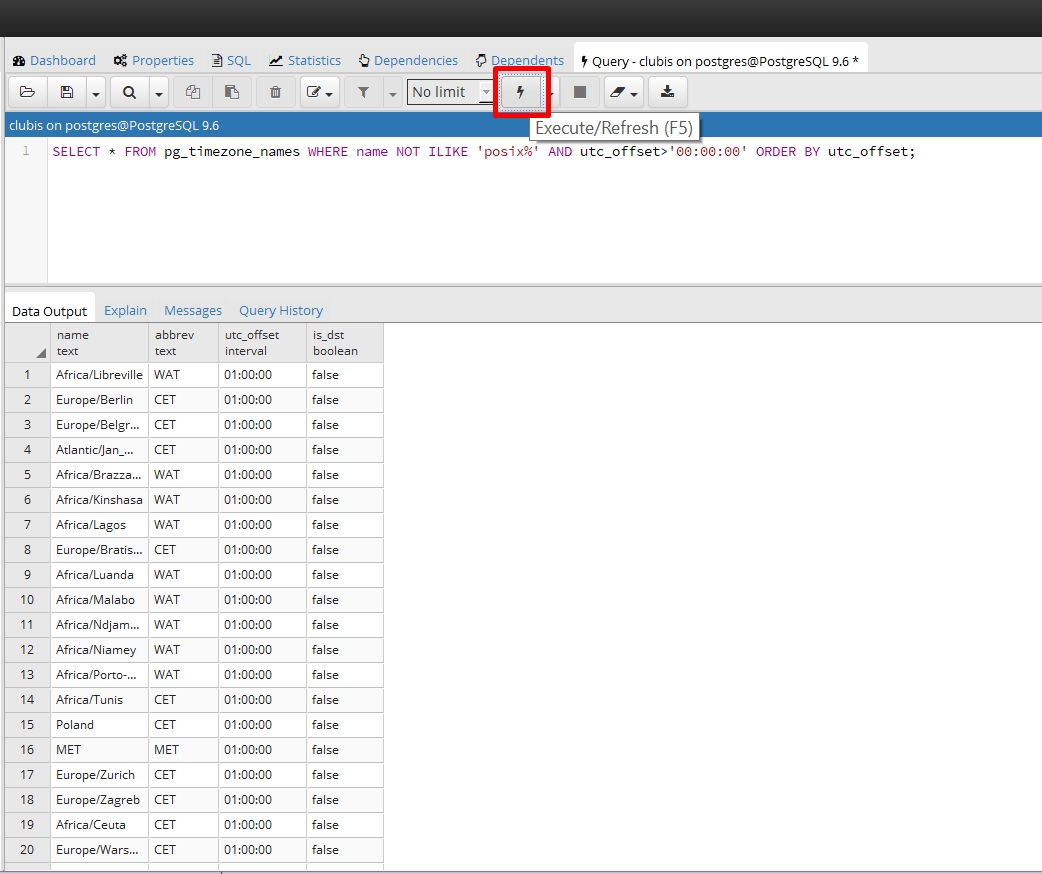Open the Save options dropdown arrow

[x=96, y=94]
